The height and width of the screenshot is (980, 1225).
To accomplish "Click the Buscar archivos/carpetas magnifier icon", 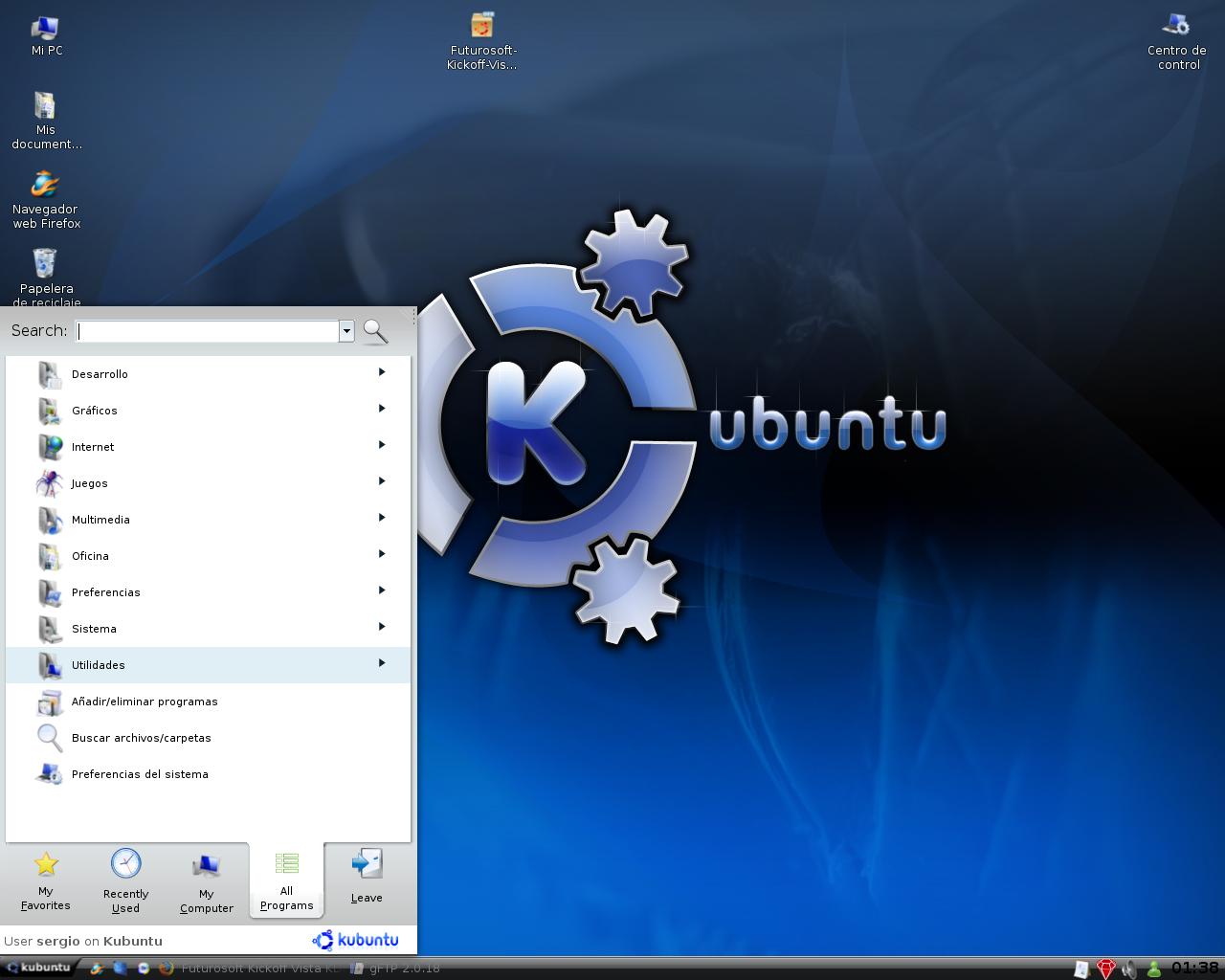I will click(50, 738).
